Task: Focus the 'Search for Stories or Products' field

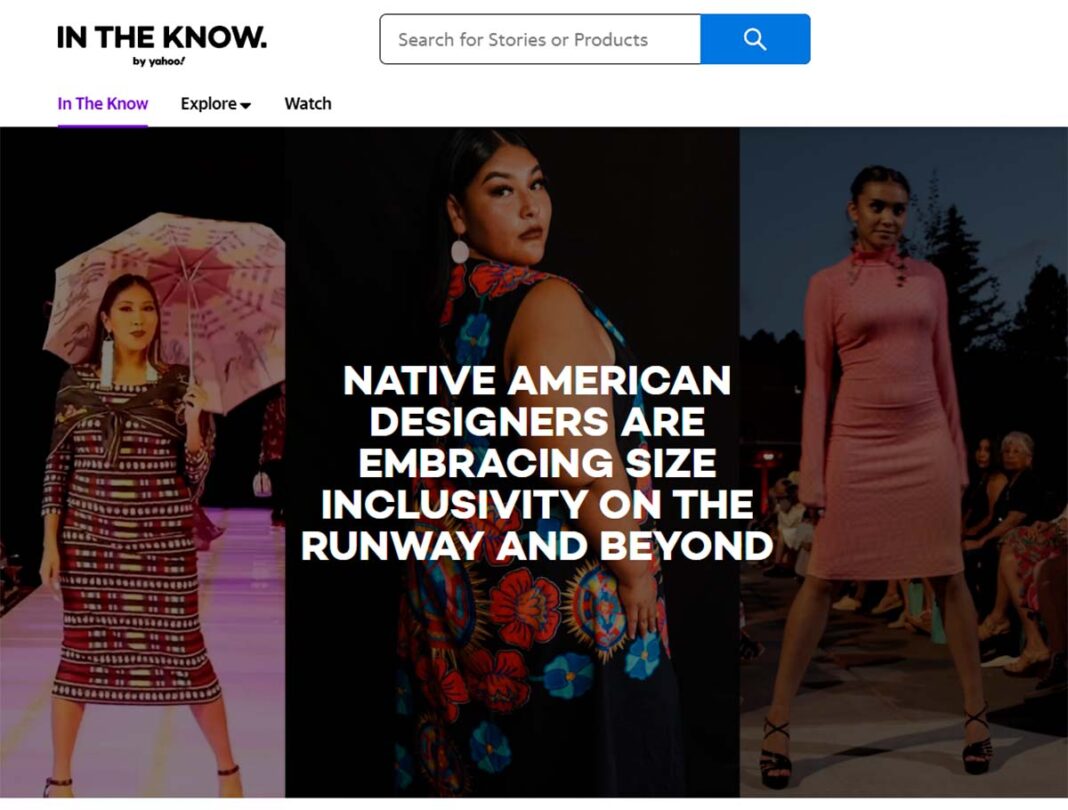Action: (x=540, y=40)
